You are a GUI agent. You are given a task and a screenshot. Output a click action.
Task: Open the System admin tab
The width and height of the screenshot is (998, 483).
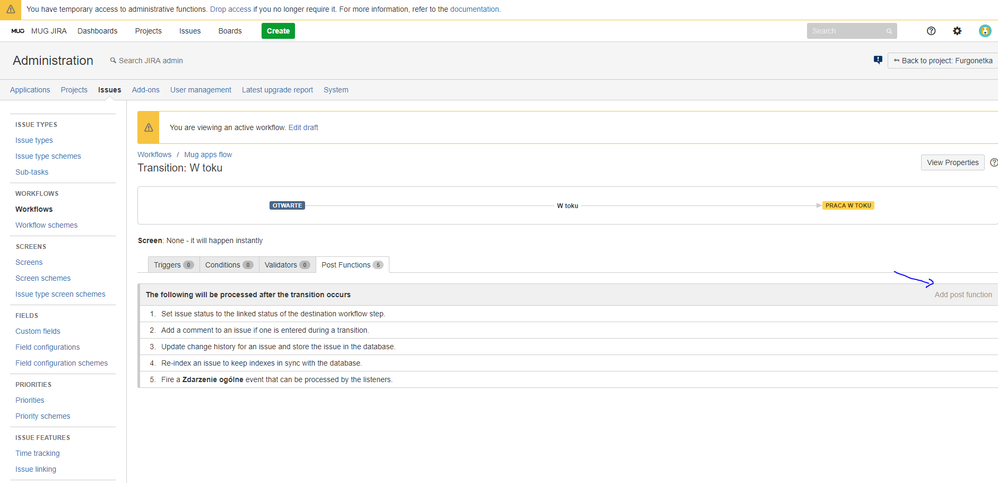click(x=336, y=90)
